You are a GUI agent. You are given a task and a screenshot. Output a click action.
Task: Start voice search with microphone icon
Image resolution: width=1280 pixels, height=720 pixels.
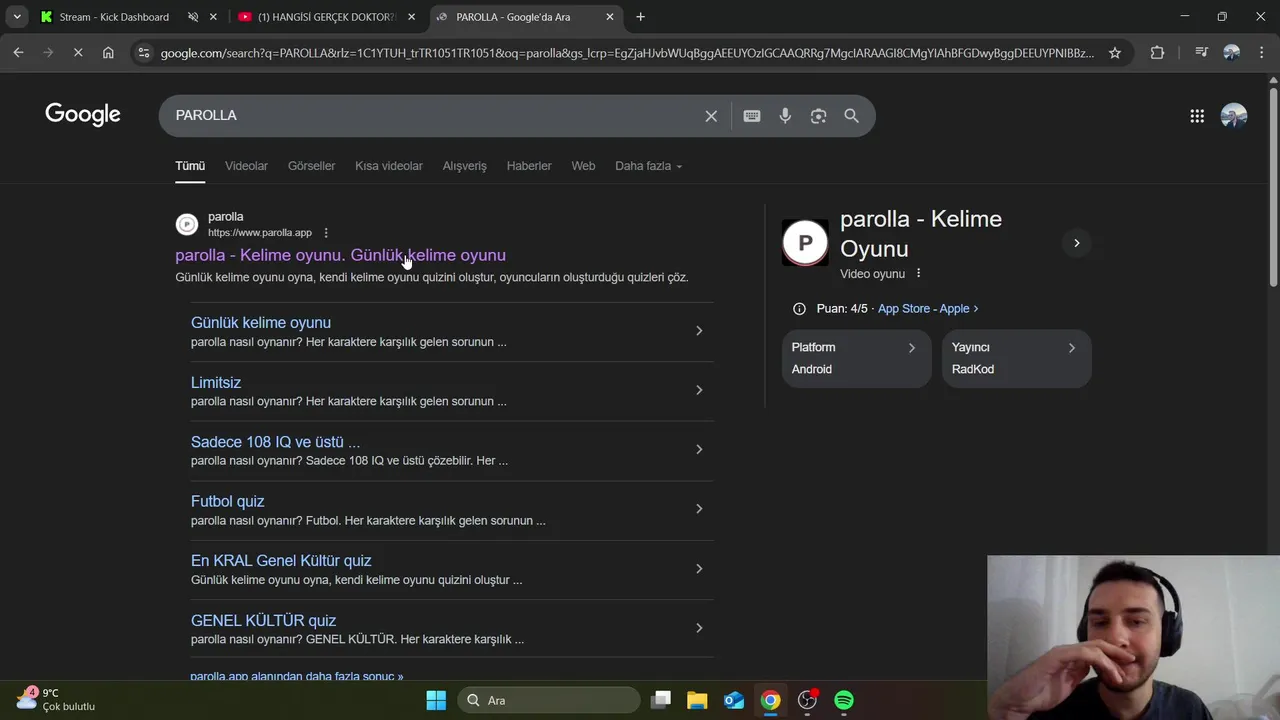(785, 116)
